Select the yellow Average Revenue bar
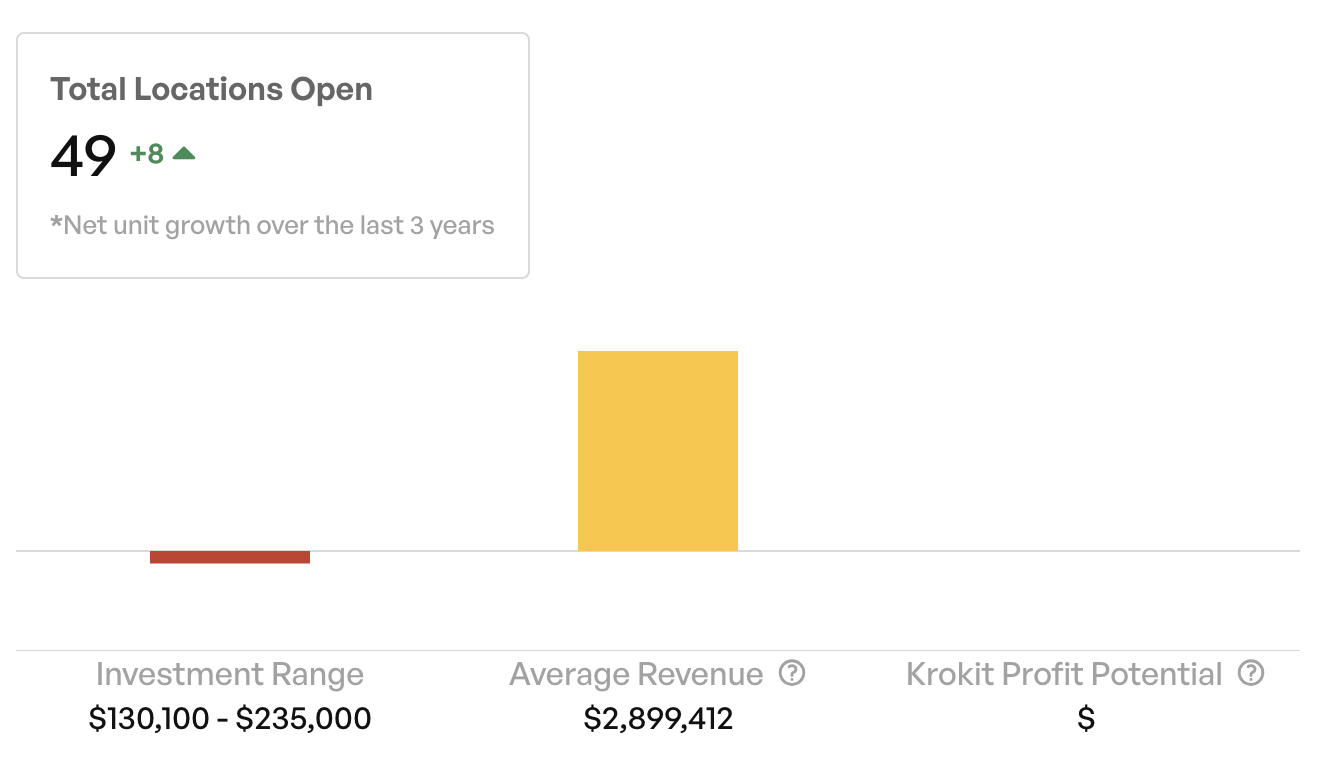This screenshot has height=766, width=1340. click(x=657, y=451)
